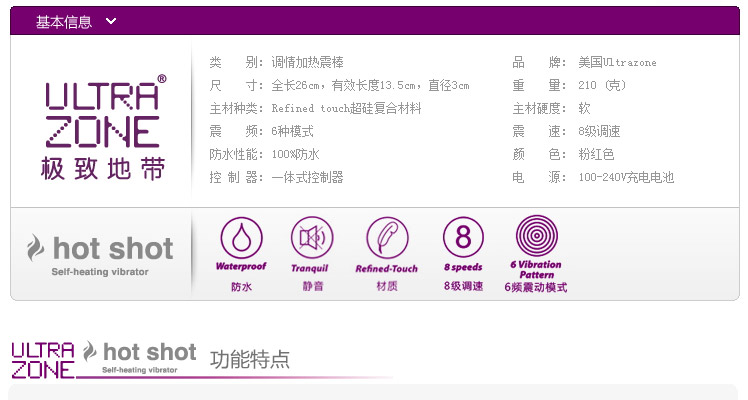Image resolution: width=748 pixels, height=400 pixels.
Task: Click the 粉红色 color value text
Action: (x=596, y=154)
